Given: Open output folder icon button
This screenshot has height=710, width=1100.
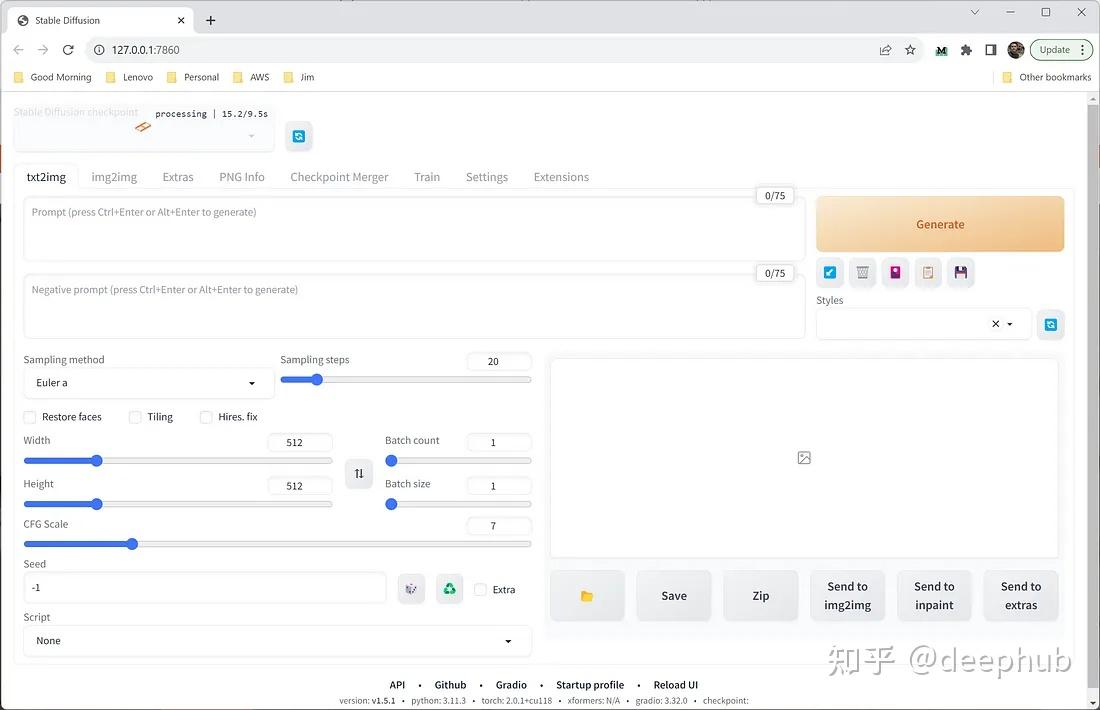Looking at the screenshot, I should (x=587, y=596).
